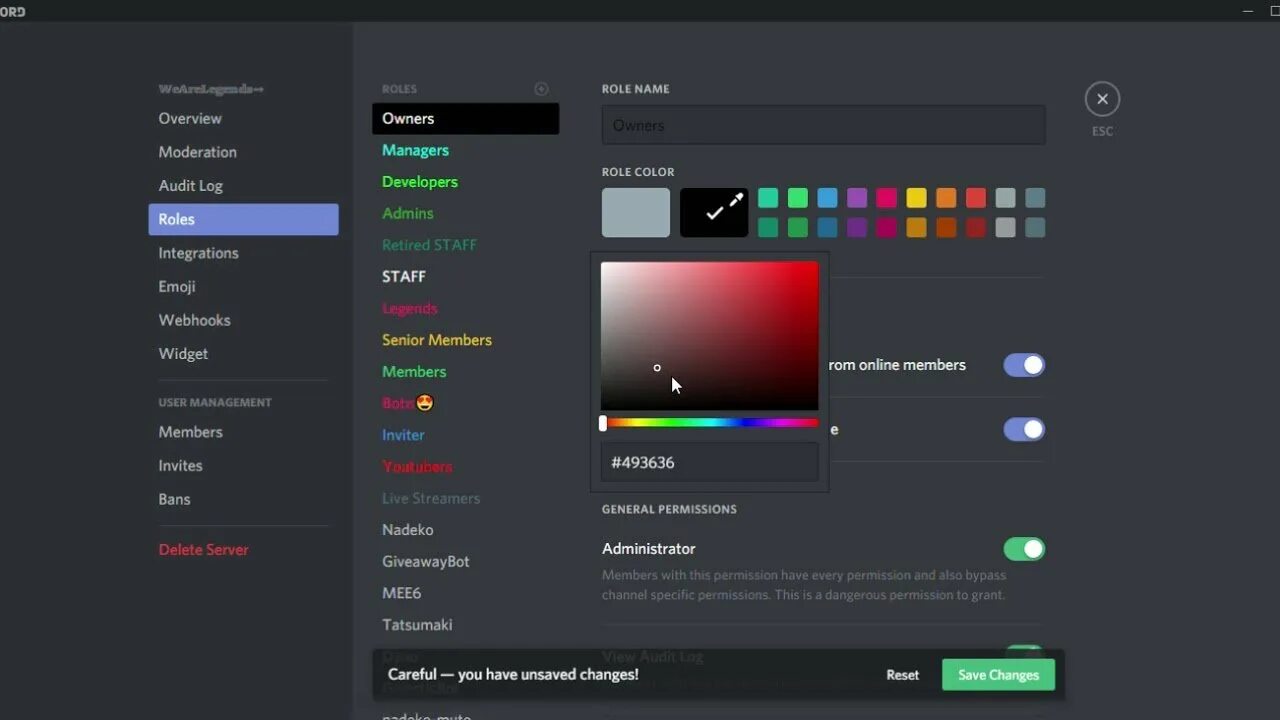Open Emoji settings page
The width and height of the screenshot is (1280, 720).
(243, 286)
